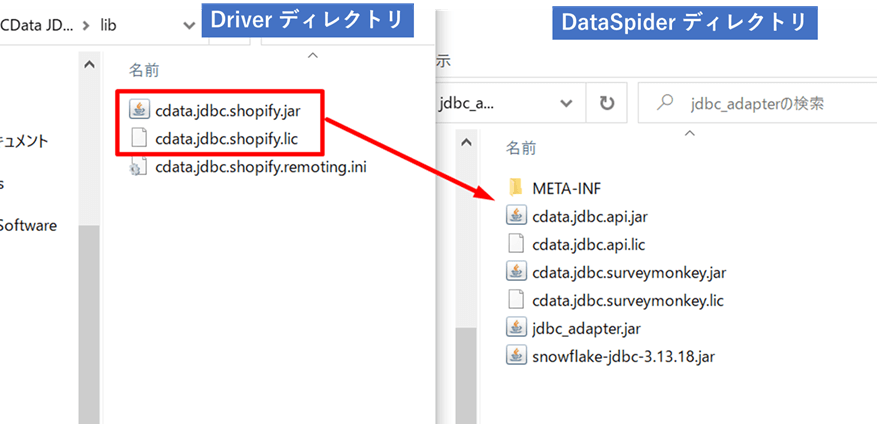
Task: Click the cdata.jdbc.shopify.remoting.ini settings file icon
Action: coord(138,167)
